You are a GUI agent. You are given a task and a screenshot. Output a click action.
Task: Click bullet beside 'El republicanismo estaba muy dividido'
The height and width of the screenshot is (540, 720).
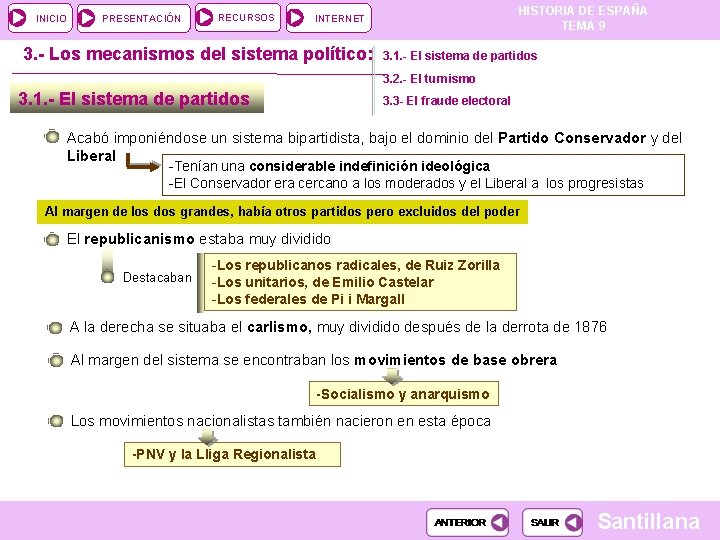(x=52, y=239)
